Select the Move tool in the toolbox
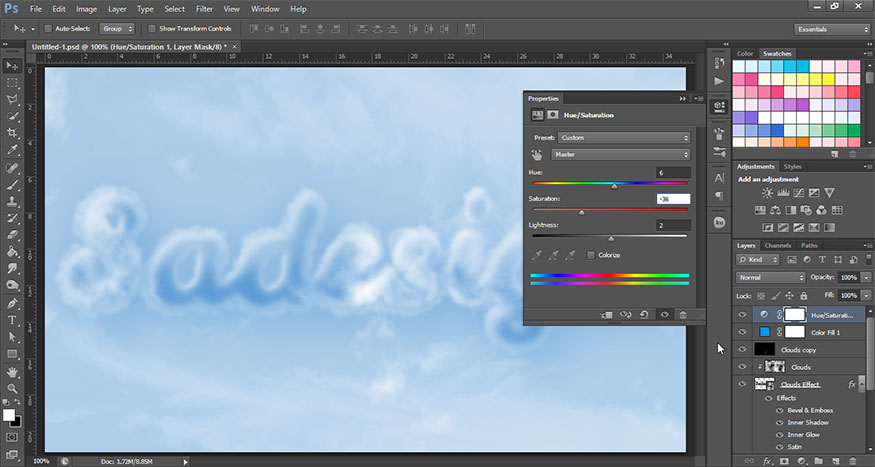The image size is (875, 467). click(x=13, y=66)
